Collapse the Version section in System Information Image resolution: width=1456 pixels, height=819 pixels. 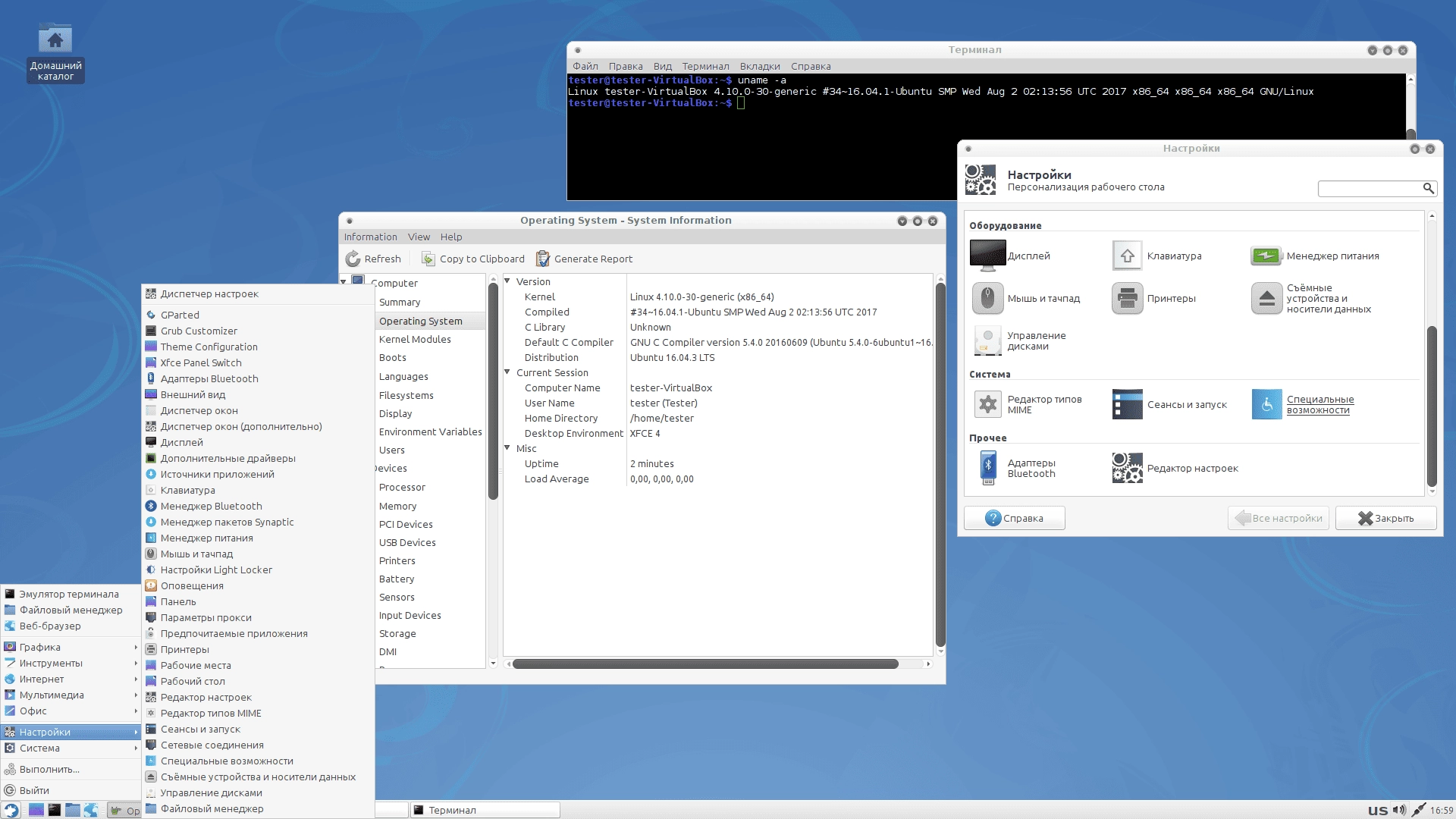(507, 281)
